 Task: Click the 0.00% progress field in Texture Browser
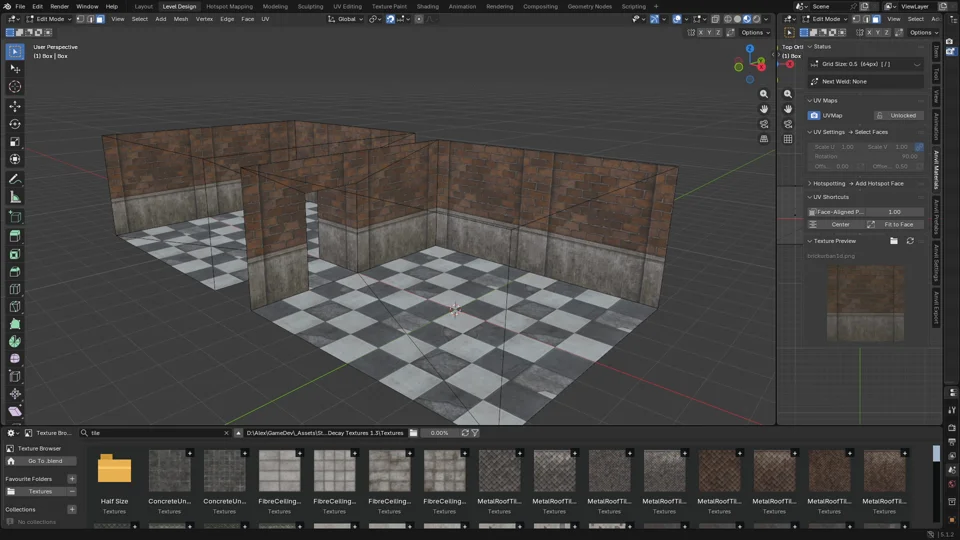point(439,433)
